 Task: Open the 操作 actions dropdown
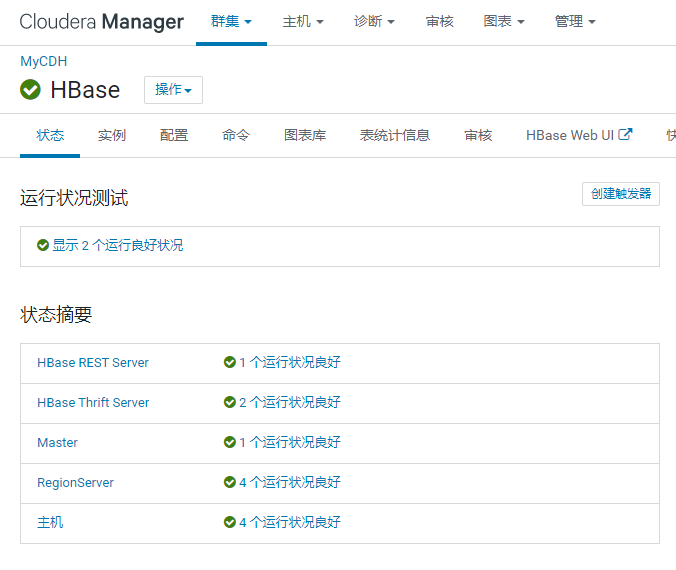tap(173, 90)
